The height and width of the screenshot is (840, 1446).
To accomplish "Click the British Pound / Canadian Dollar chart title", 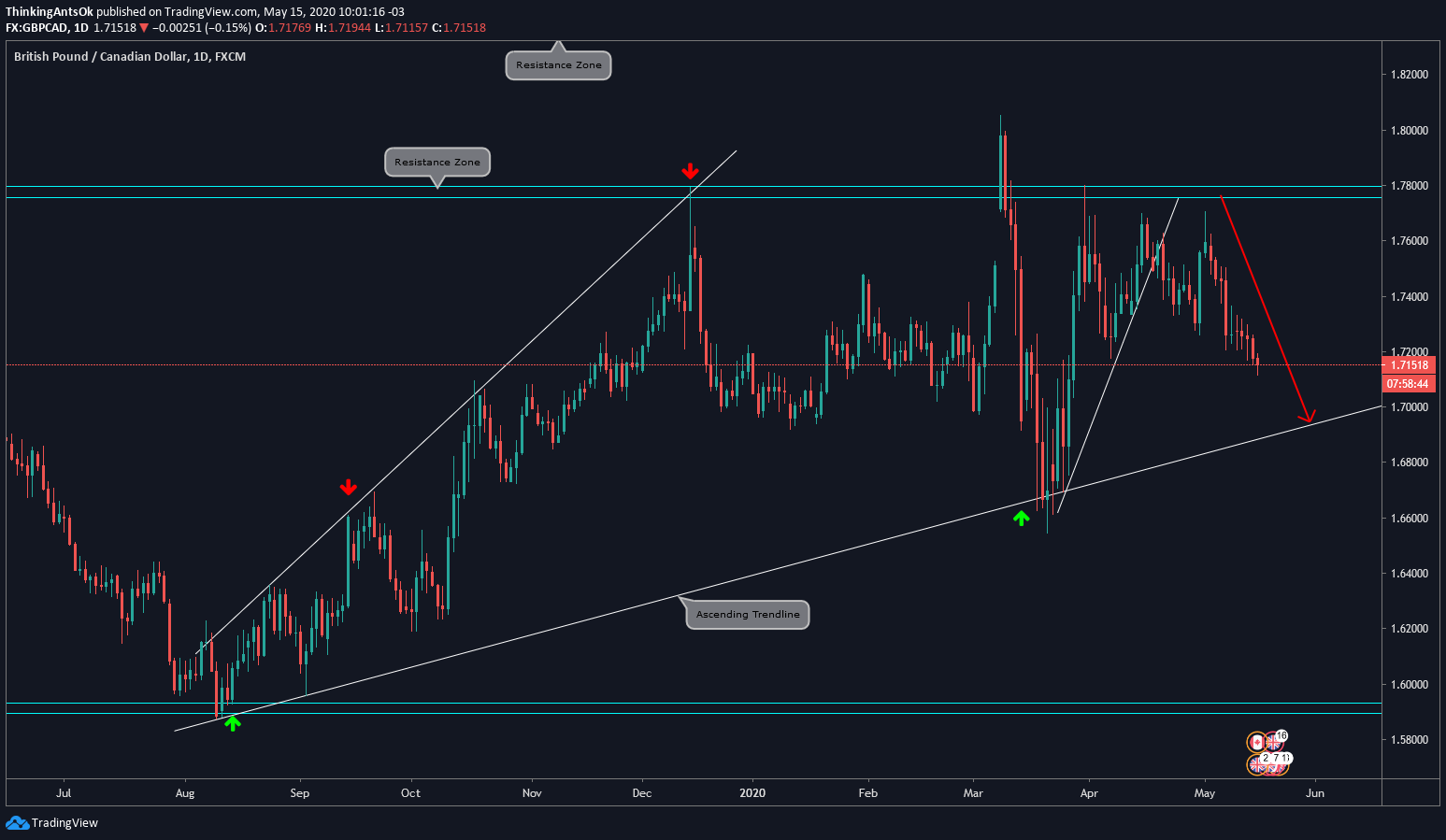I will [130, 57].
